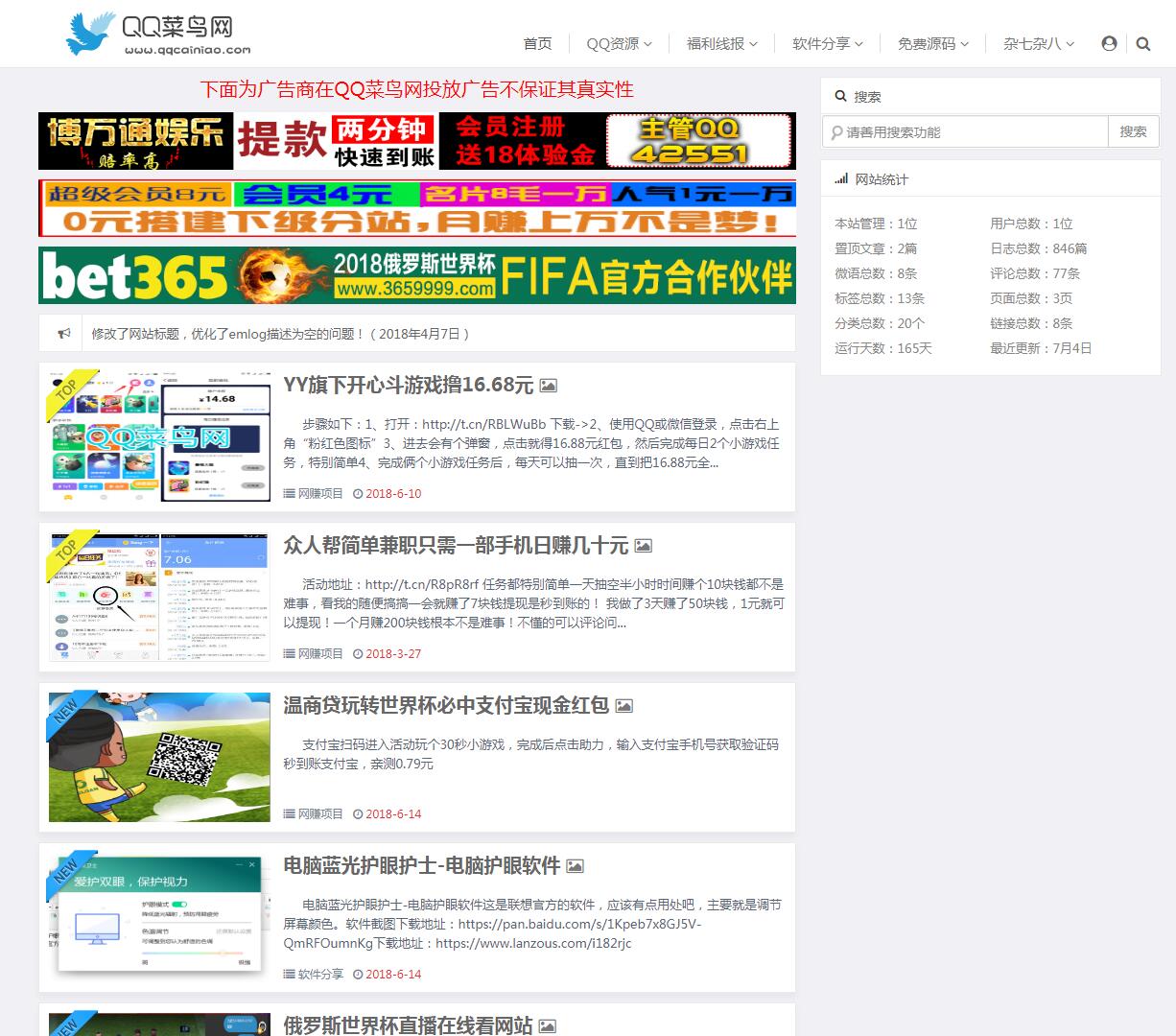The width and height of the screenshot is (1176, 1036).
Task: Click the 标签总数：13条 statistic
Action: [x=880, y=298]
